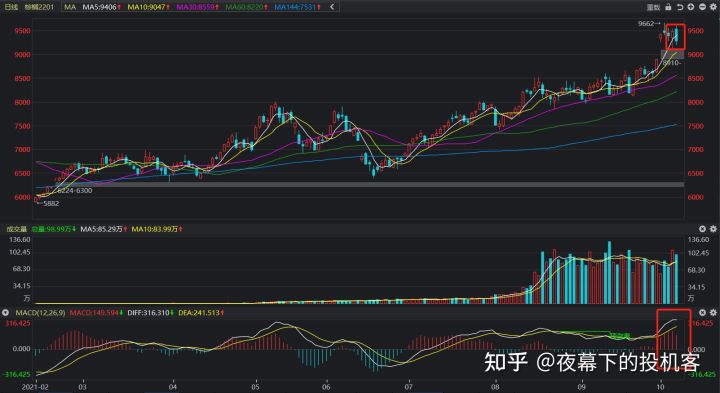
Task: Click the undo arrow icon in chart toolbar
Action: tap(680, 7)
